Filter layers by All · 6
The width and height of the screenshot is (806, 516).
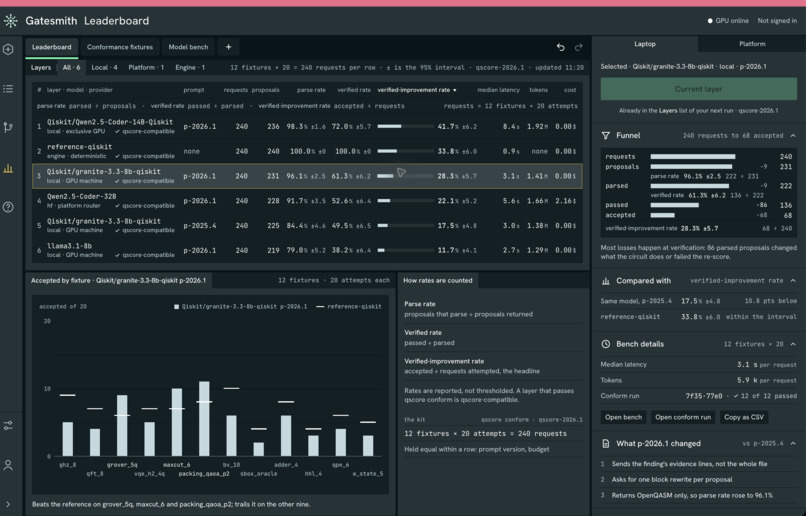tap(71, 67)
